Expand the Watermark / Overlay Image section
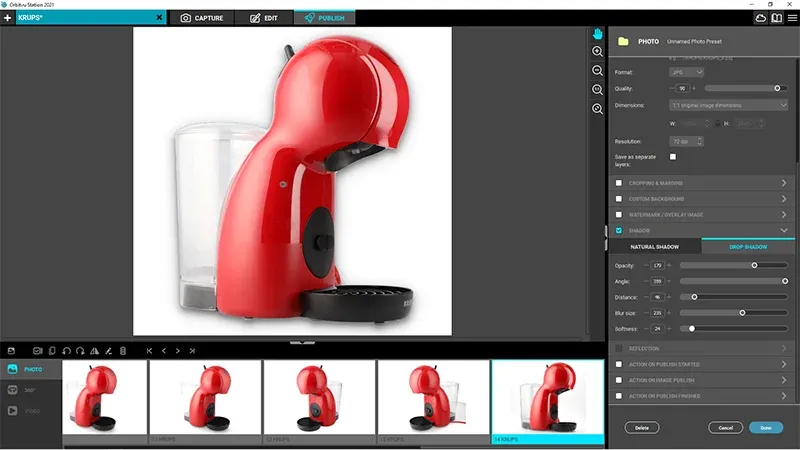This screenshot has width=800, height=450. click(783, 215)
